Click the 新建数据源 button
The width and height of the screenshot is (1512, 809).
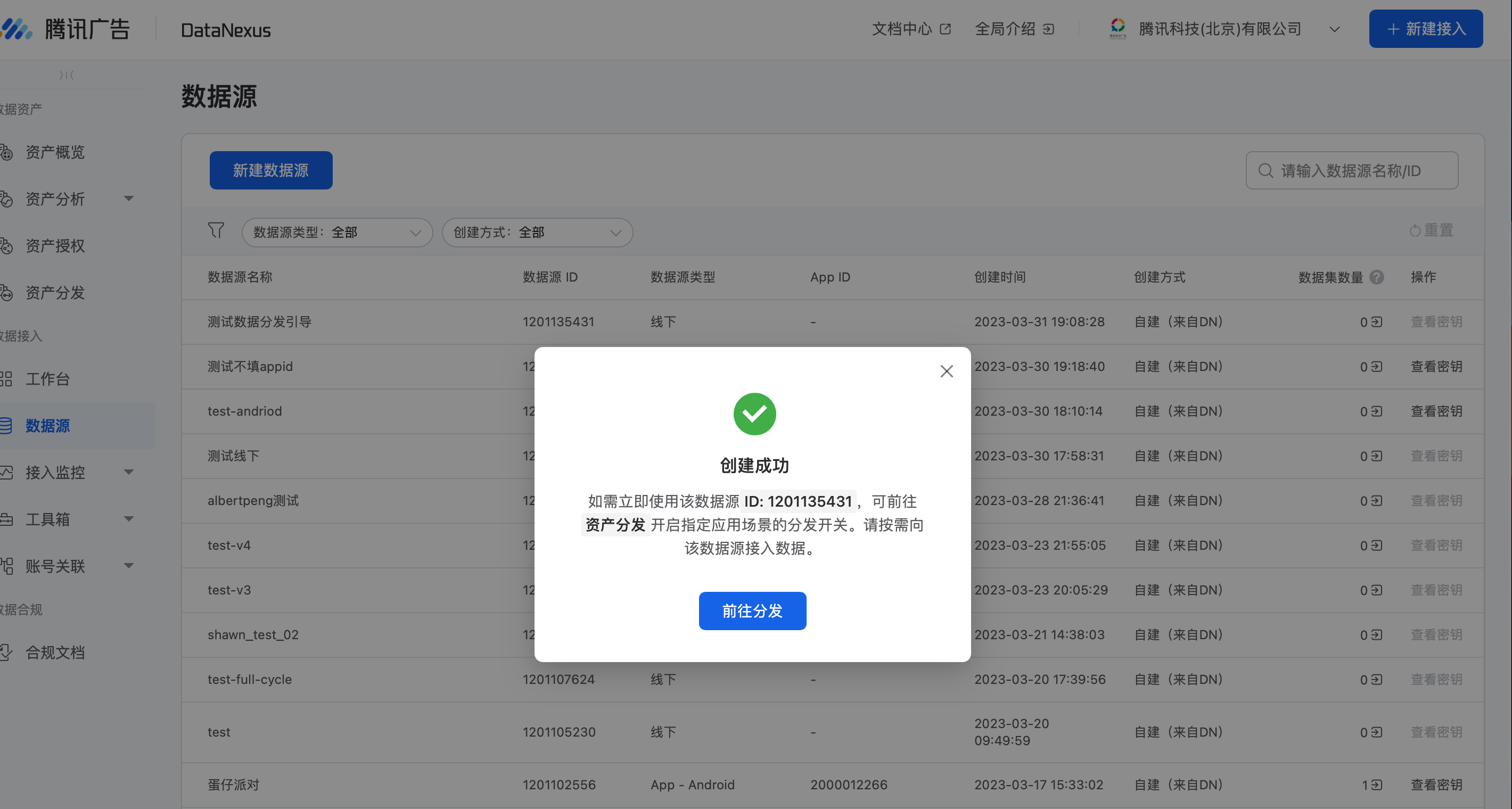pos(270,170)
